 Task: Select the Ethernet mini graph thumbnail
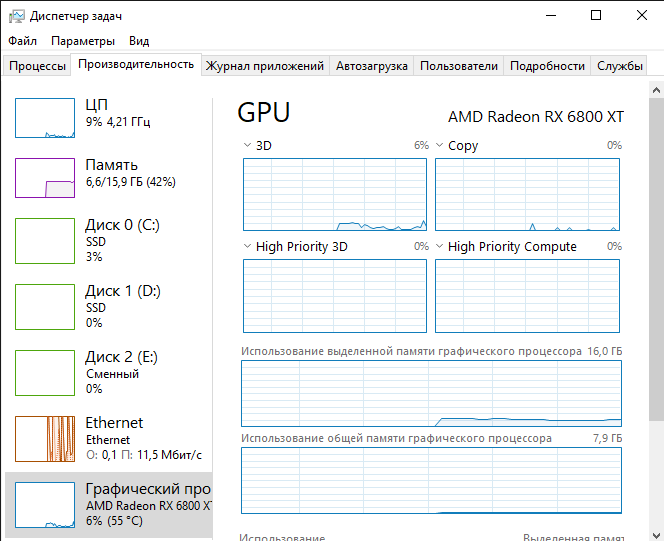click(45, 439)
